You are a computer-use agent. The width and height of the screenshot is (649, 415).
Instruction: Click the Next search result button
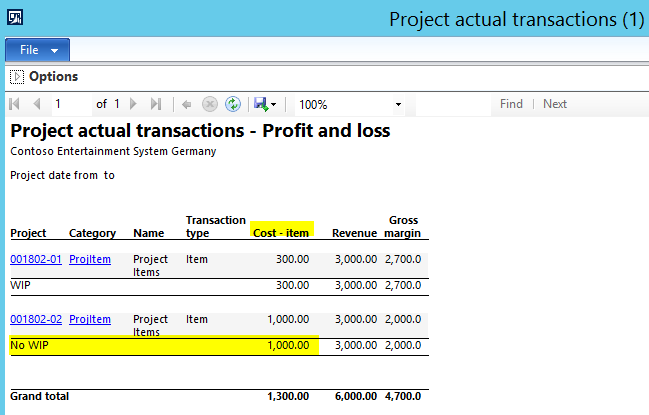[555, 104]
